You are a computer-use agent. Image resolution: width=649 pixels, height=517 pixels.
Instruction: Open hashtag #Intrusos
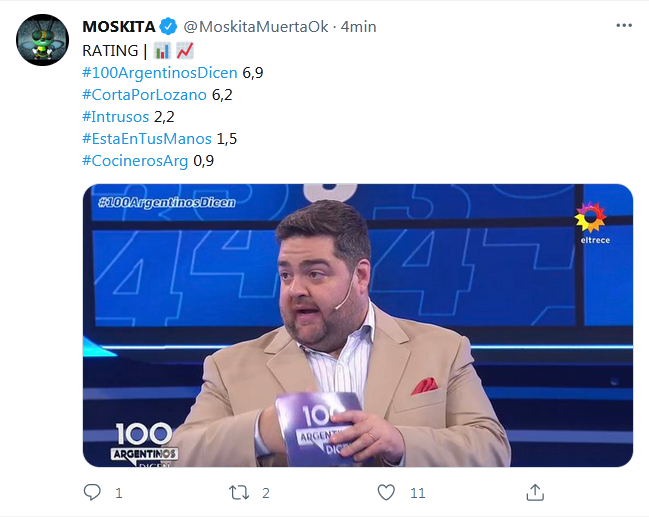coord(115,117)
